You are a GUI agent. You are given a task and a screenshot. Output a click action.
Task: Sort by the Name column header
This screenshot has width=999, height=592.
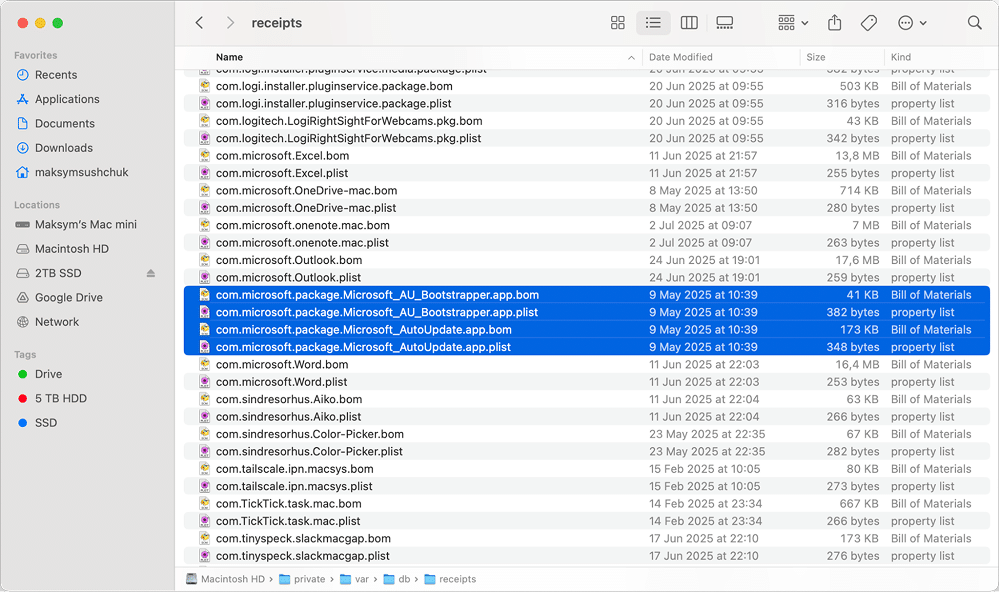tap(229, 57)
